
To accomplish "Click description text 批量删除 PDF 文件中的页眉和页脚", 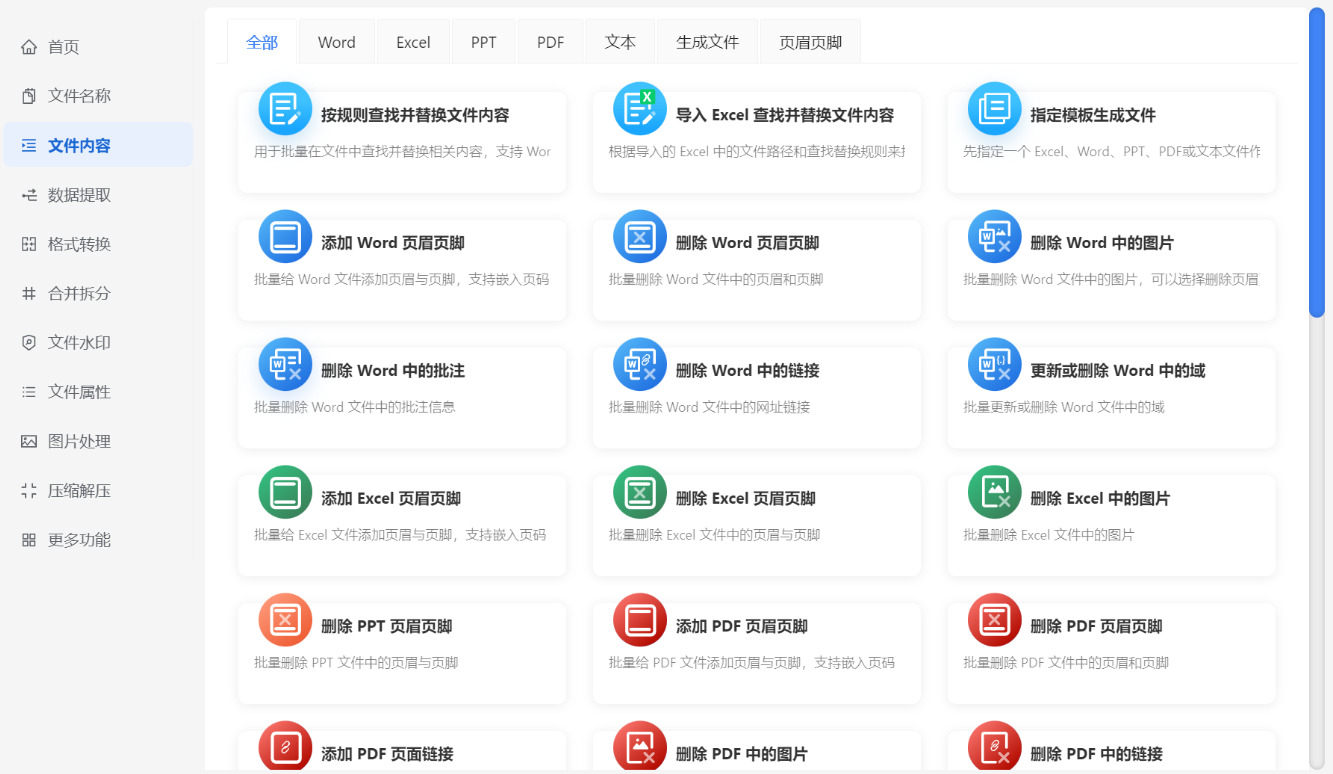I will (x=1066, y=663).
